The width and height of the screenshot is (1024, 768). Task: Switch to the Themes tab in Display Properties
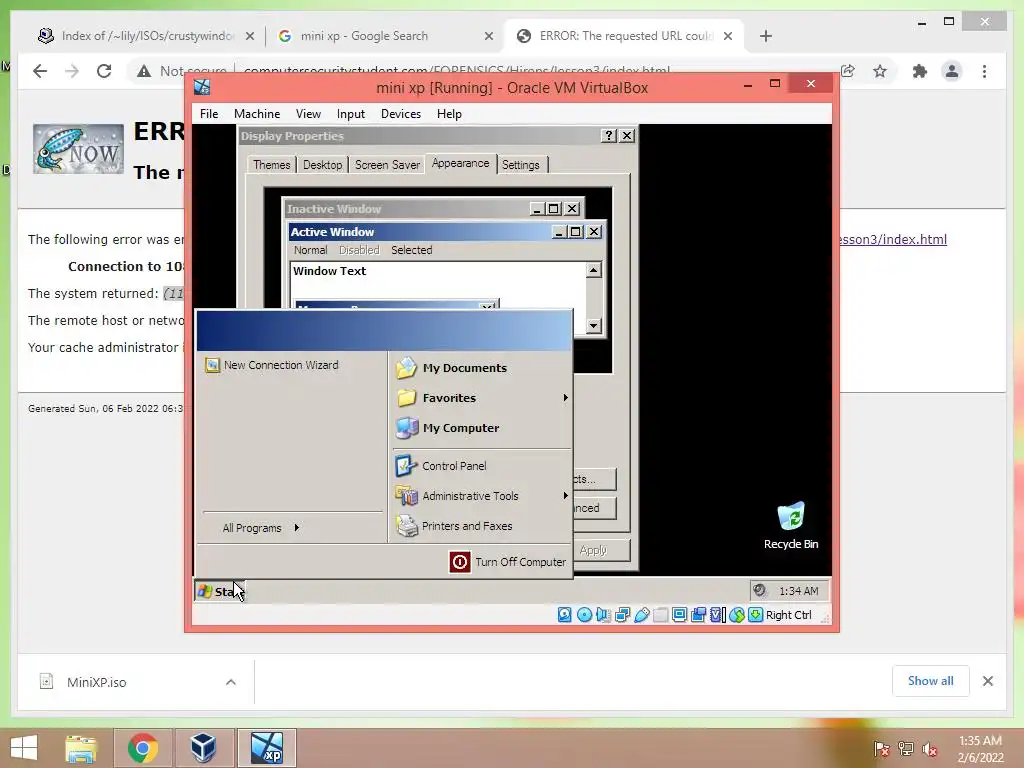tap(272, 165)
